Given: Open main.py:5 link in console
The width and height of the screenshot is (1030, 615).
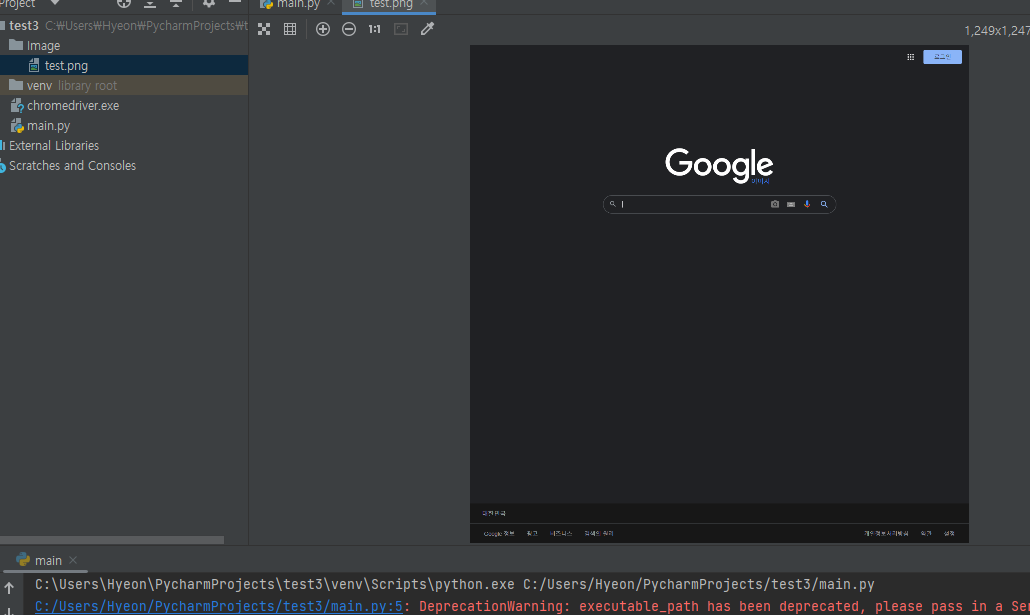Looking at the screenshot, I should [218, 606].
